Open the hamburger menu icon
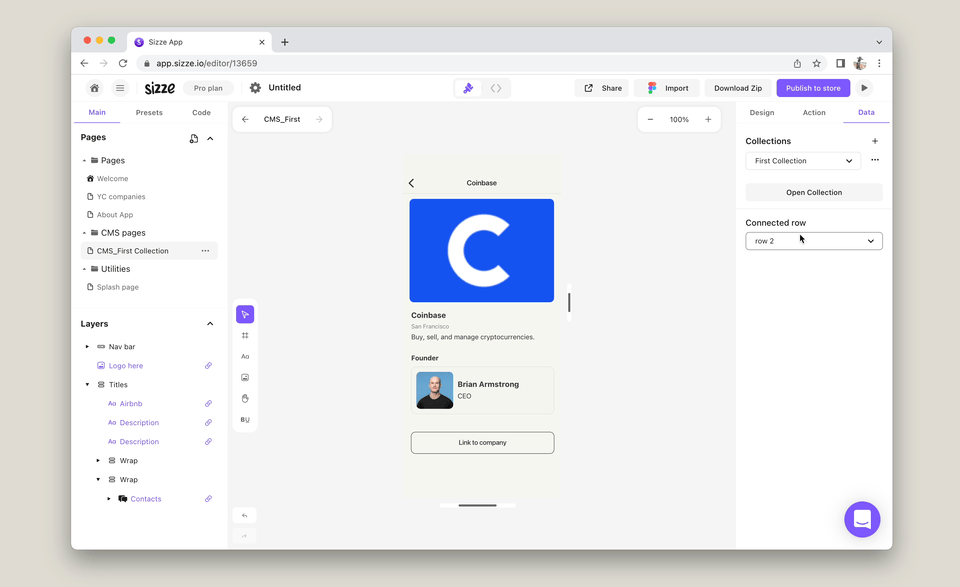The height and width of the screenshot is (587, 960). [x=120, y=88]
